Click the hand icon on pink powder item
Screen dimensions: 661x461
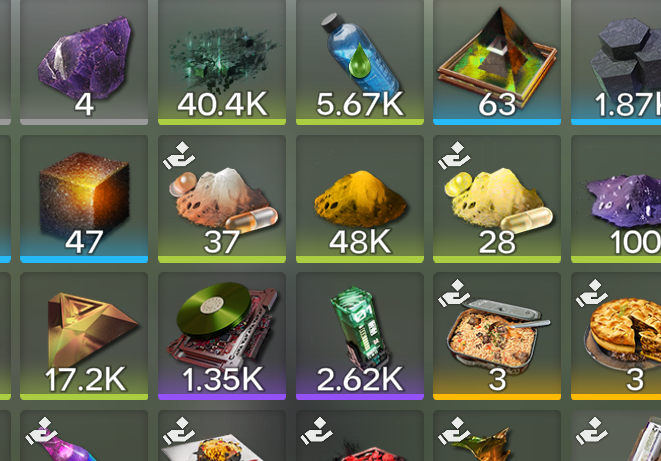point(179,155)
